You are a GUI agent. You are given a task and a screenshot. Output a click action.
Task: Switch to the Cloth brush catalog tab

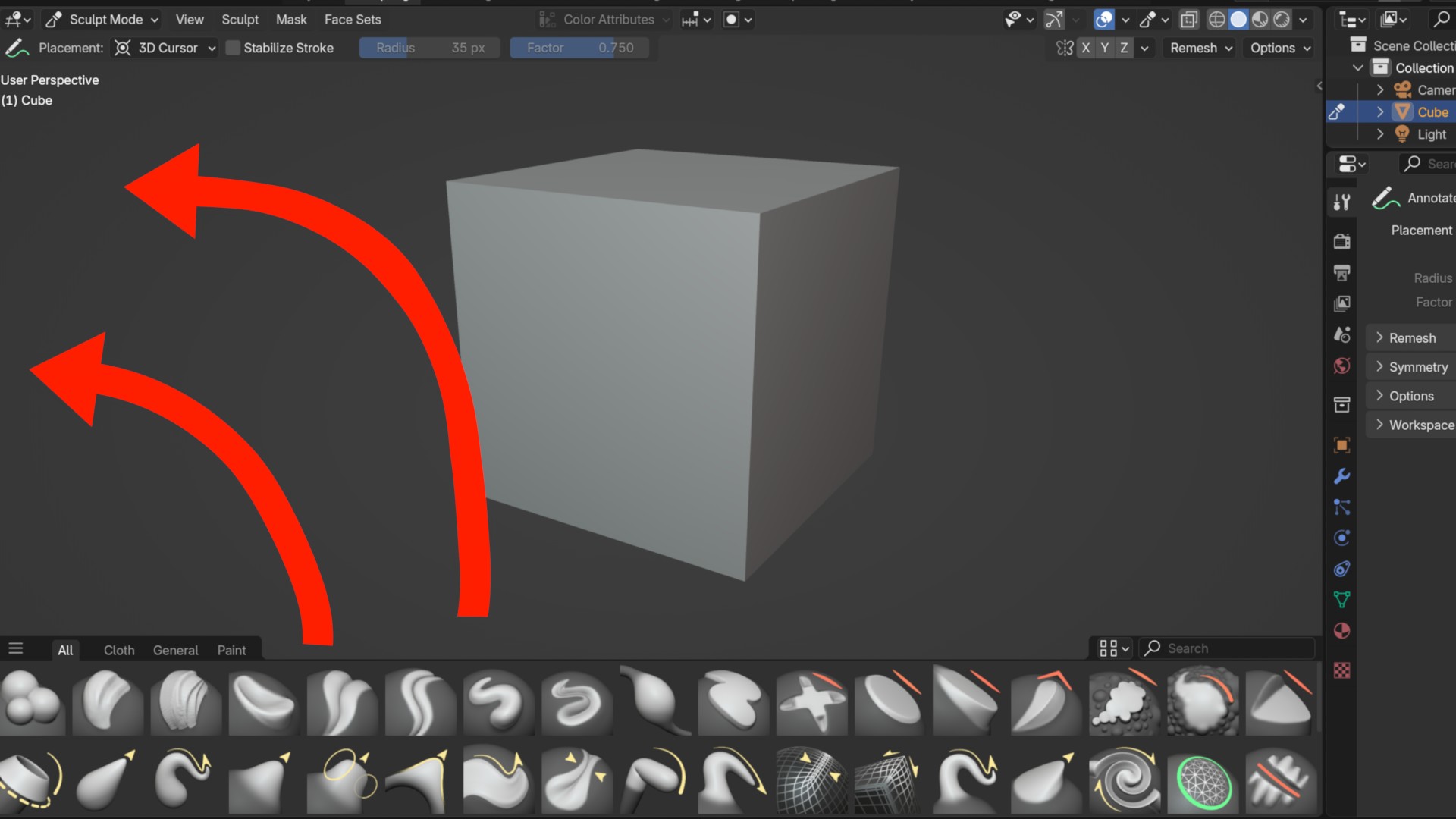click(x=119, y=650)
